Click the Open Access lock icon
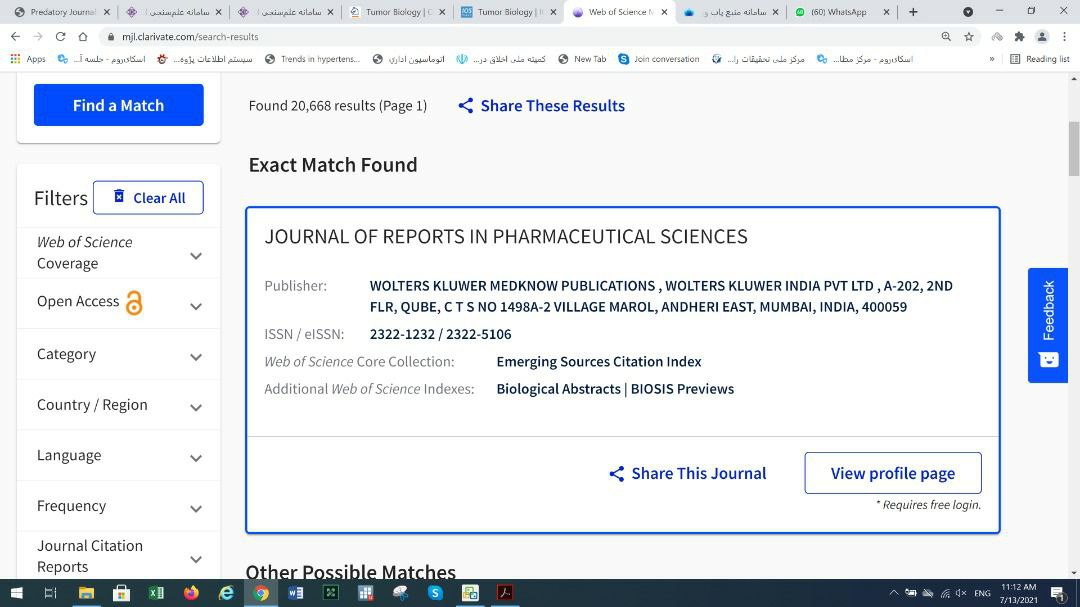This screenshot has width=1080, height=607. [134, 302]
